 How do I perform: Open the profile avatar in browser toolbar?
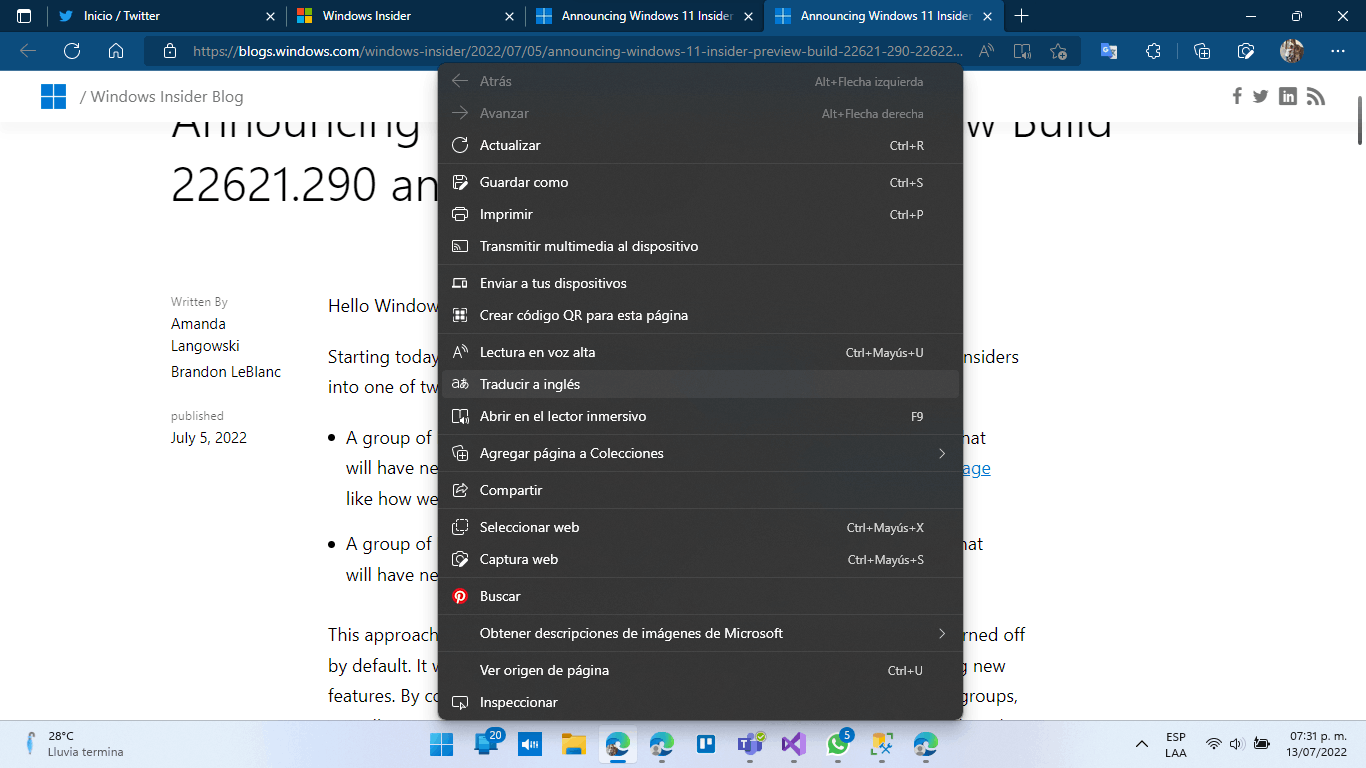tap(1291, 51)
